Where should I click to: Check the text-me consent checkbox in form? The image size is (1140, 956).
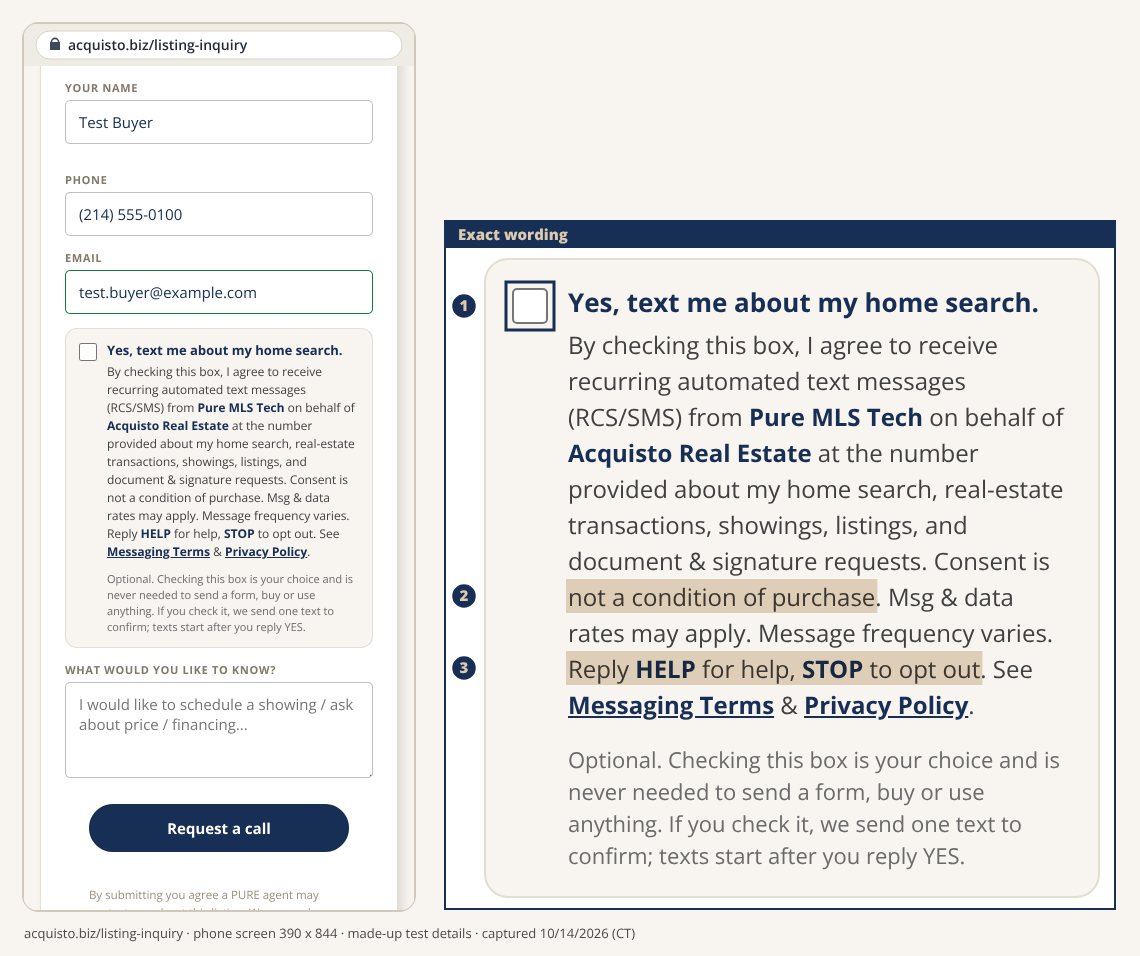coord(88,352)
